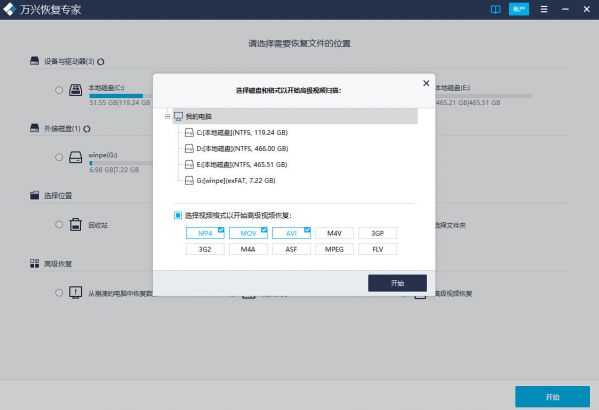
Task: Enable the M4V format option
Action: [x=334, y=233]
